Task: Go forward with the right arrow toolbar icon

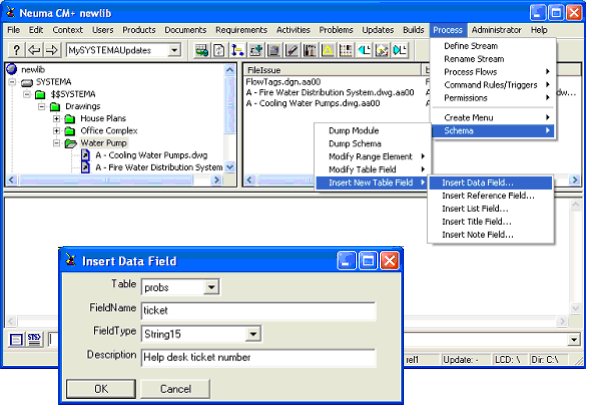Action: coord(51,50)
